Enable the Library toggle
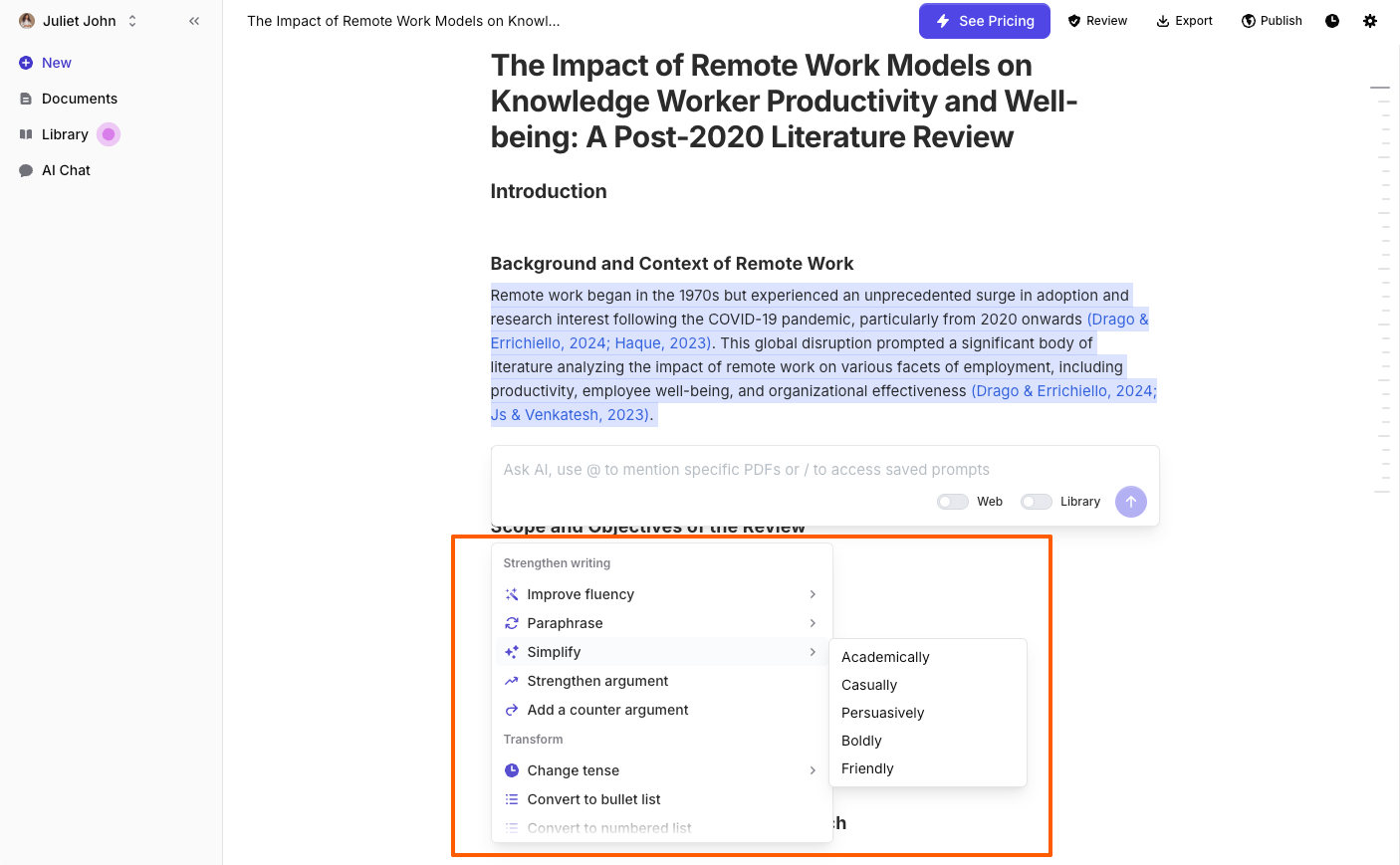The height and width of the screenshot is (865, 1400). [1036, 501]
